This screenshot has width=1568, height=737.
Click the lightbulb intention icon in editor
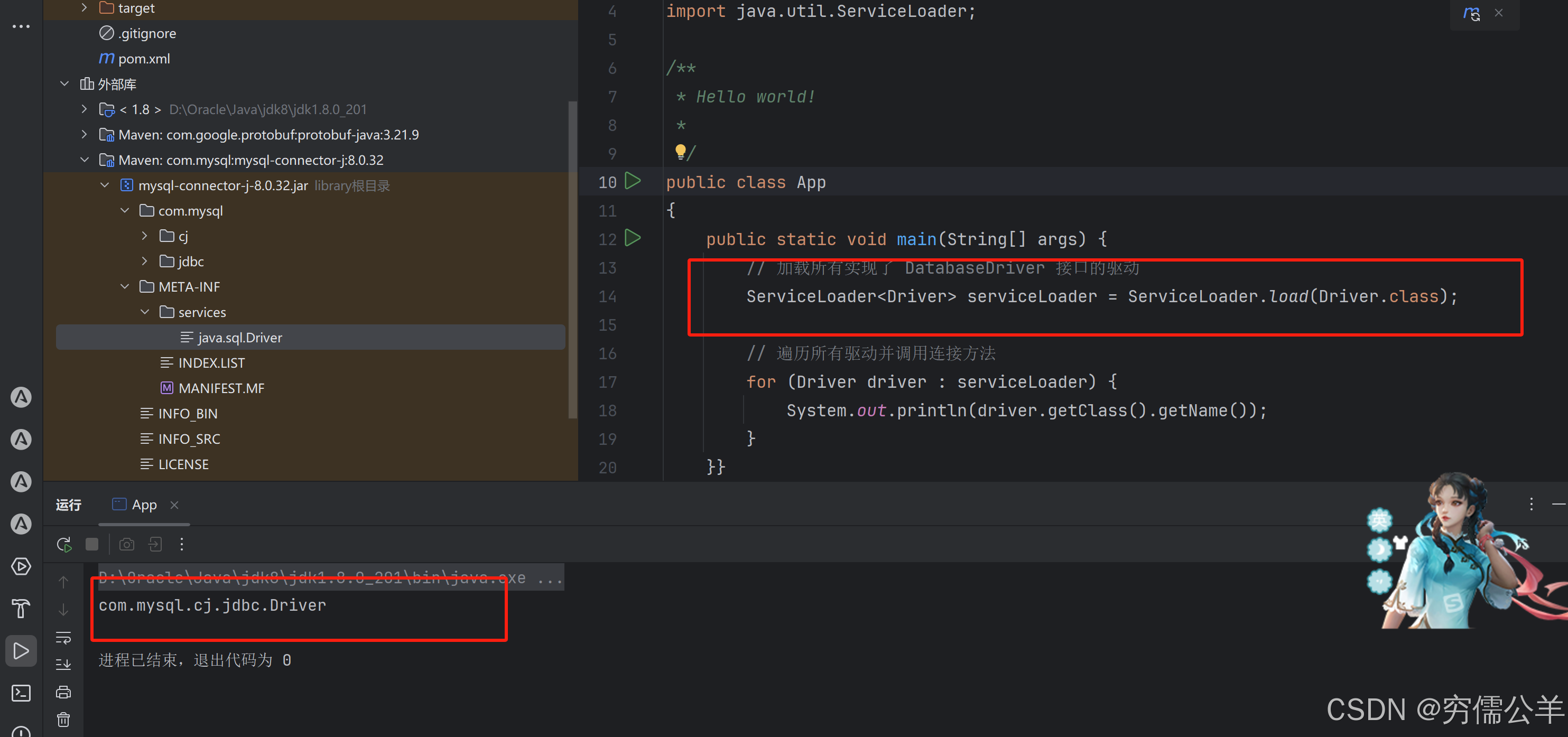tap(680, 151)
